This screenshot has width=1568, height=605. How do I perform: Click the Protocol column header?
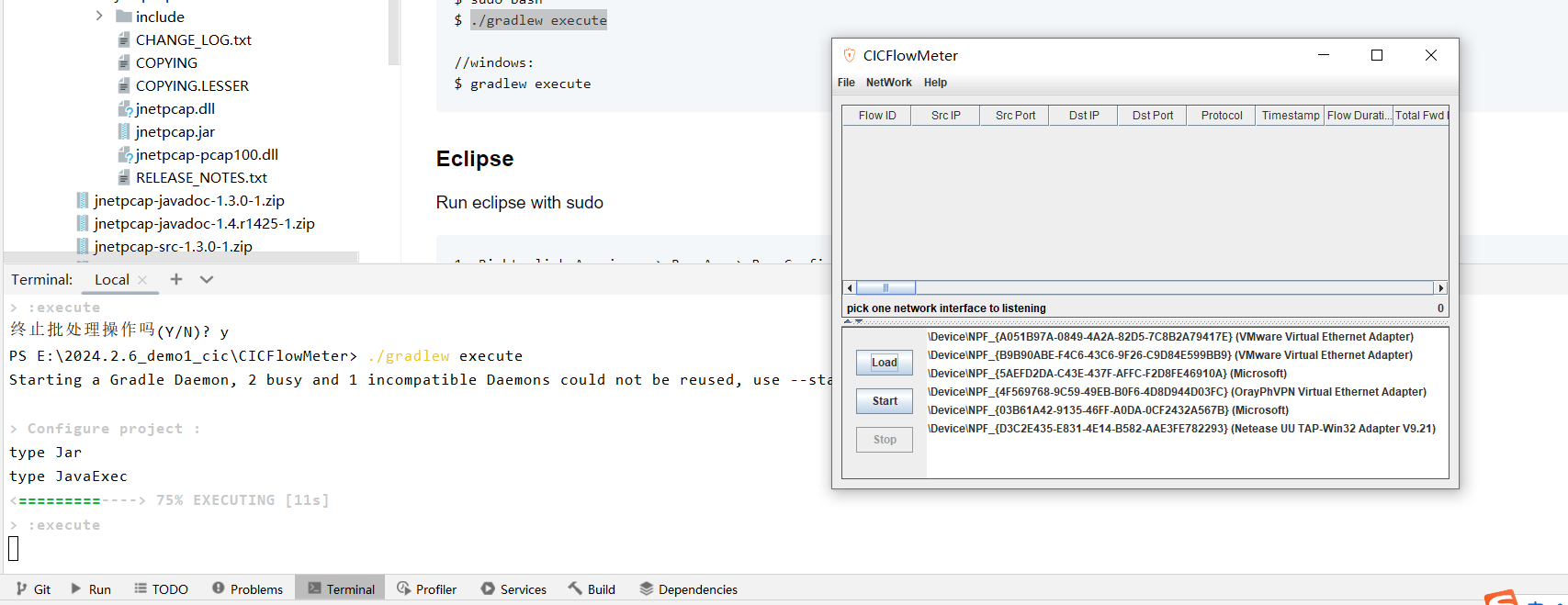[x=1222, y=116]
